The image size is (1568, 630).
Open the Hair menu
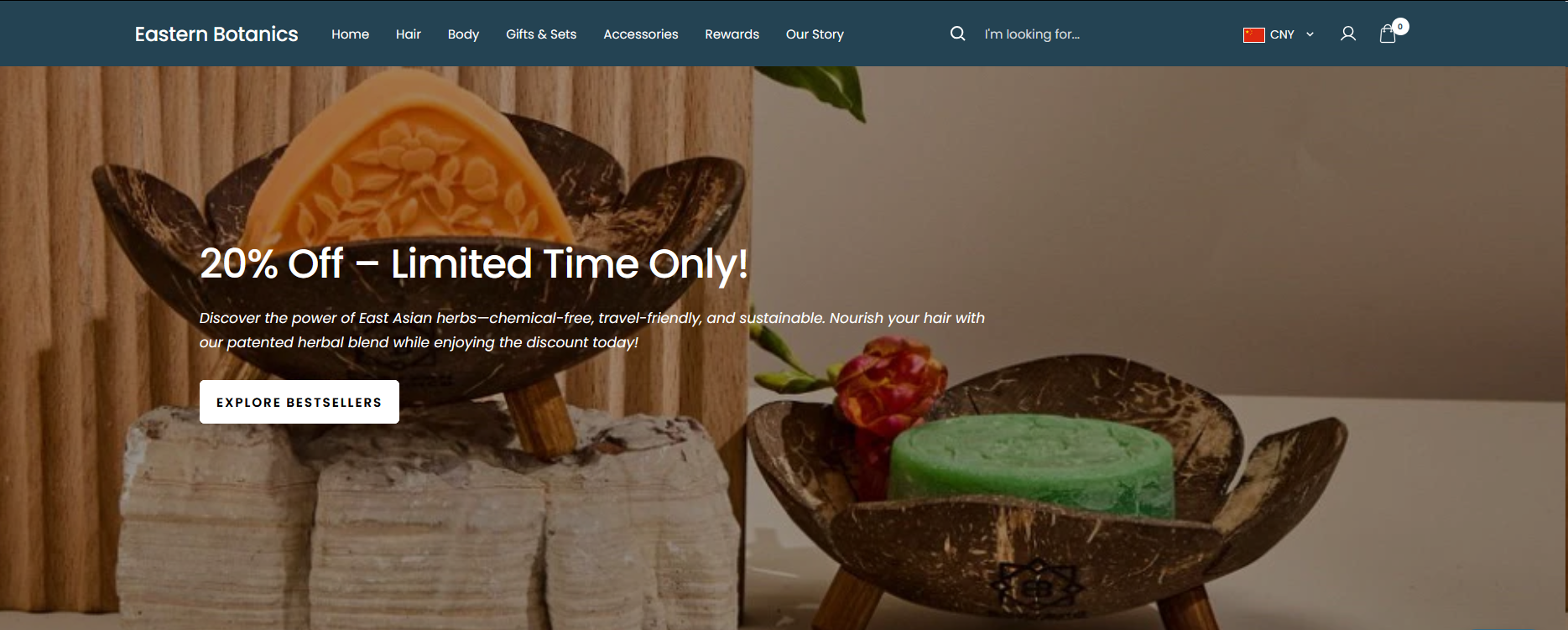tap(409, 34)
